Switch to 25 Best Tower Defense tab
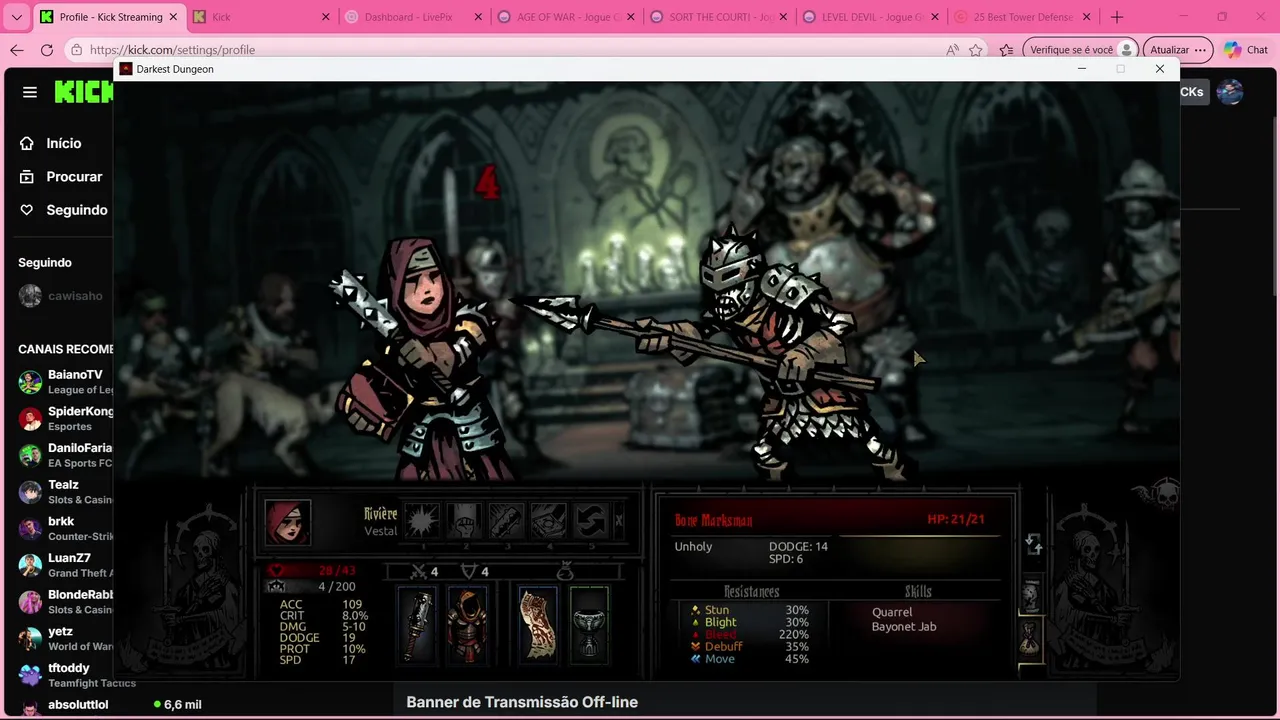Image resolution: width=1280 pixels, height=720 pixels. click(1022, 17)
